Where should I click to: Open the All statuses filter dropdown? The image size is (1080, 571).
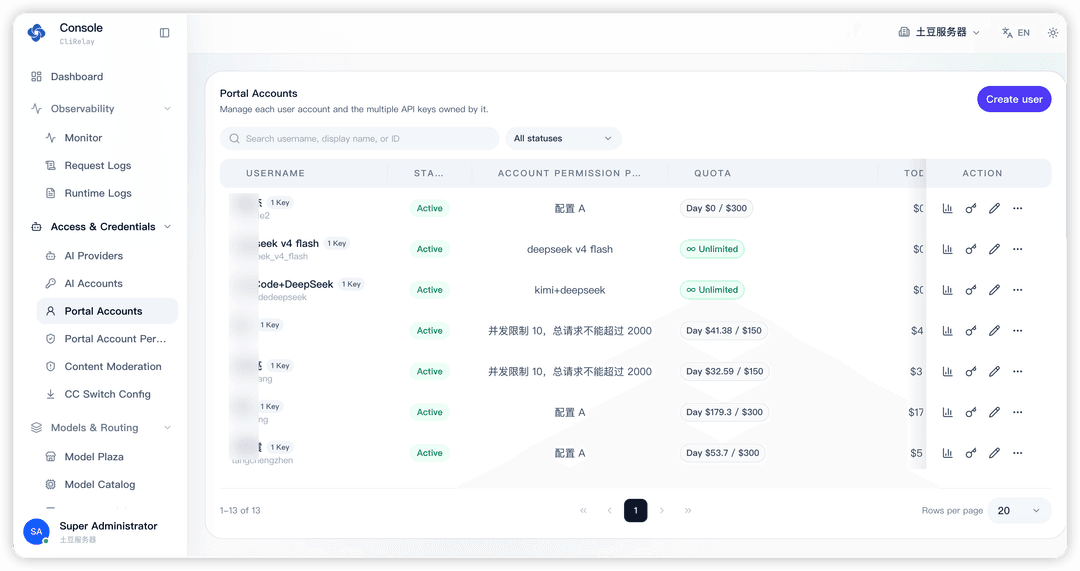click(x=563, y=138)
